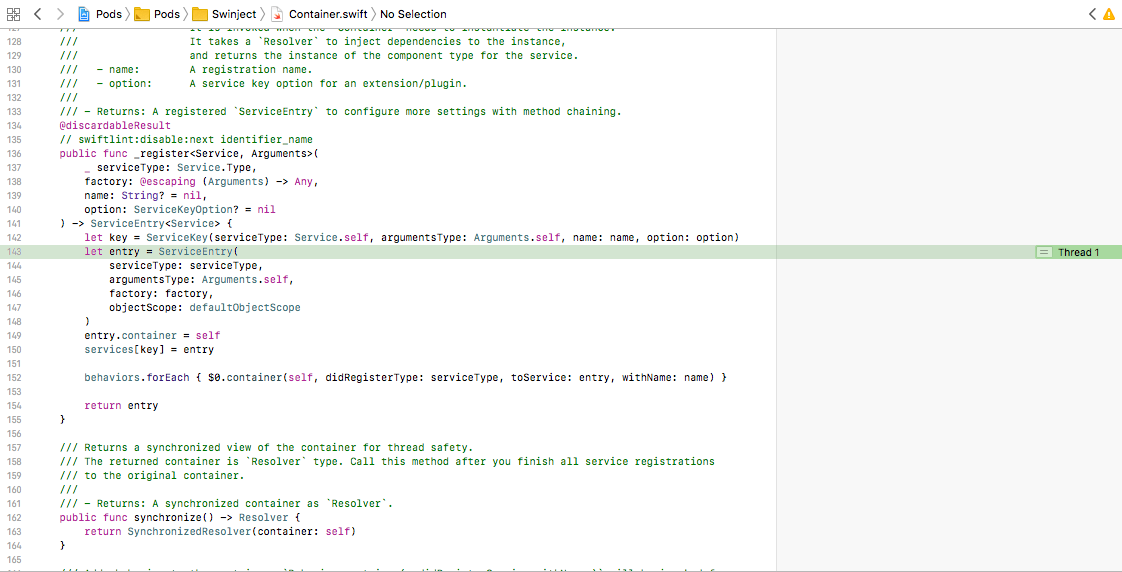This screenshot has width=1122, height=572.
Task: Jump to previous issue arrow
Action: click(1092, 14)
